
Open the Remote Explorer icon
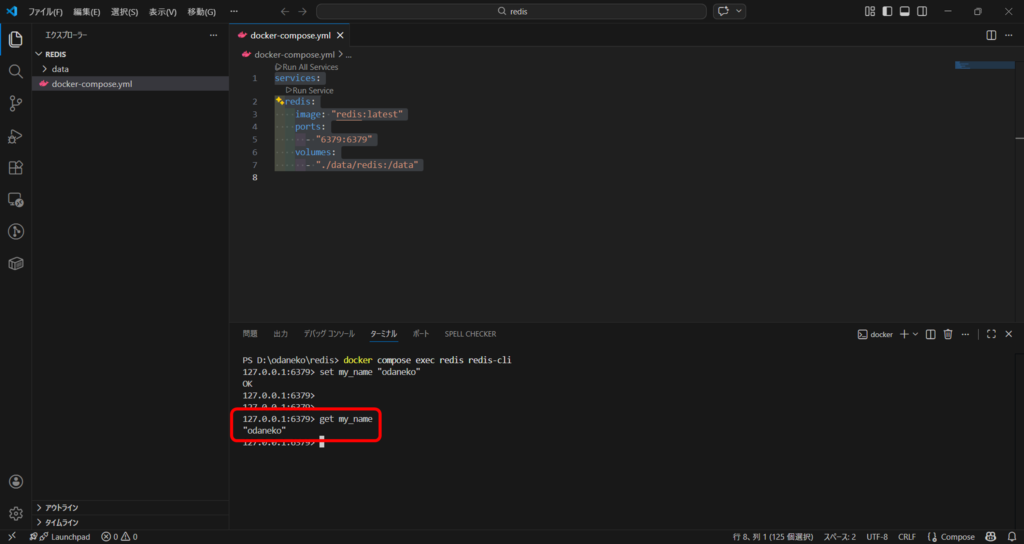coord(16,200)
